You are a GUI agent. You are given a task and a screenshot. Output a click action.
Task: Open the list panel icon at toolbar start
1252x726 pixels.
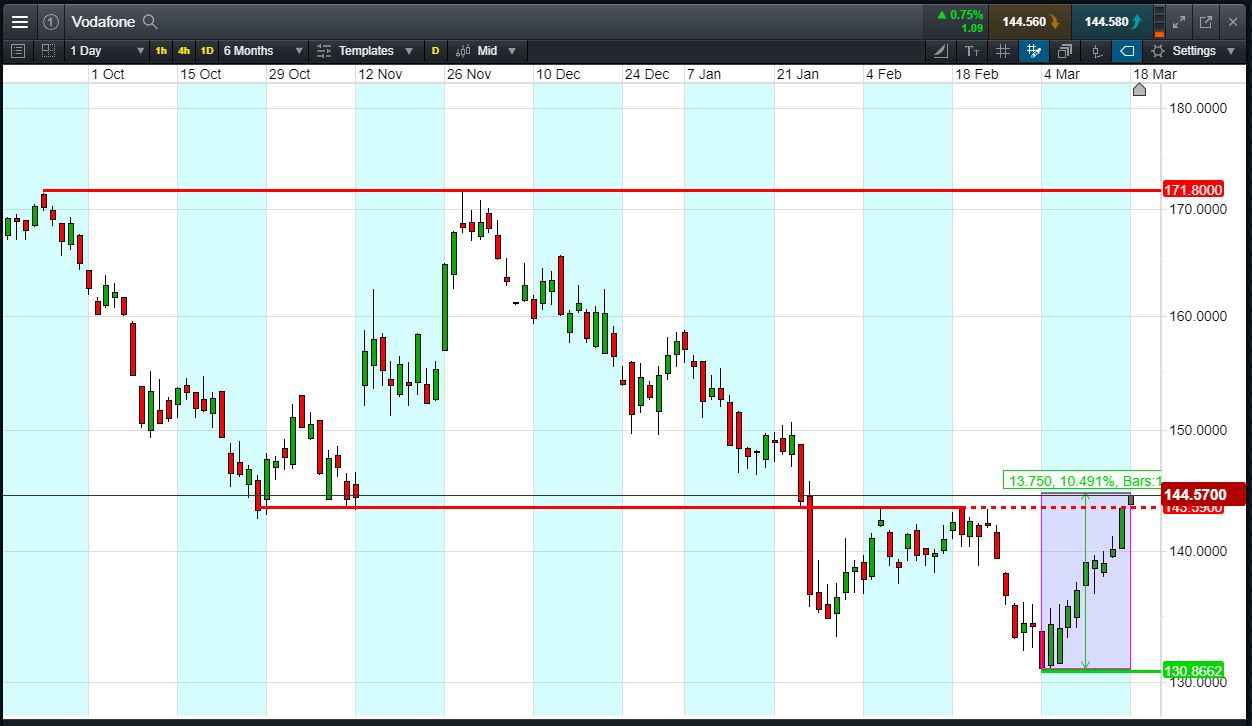click(x=18, y=50)
